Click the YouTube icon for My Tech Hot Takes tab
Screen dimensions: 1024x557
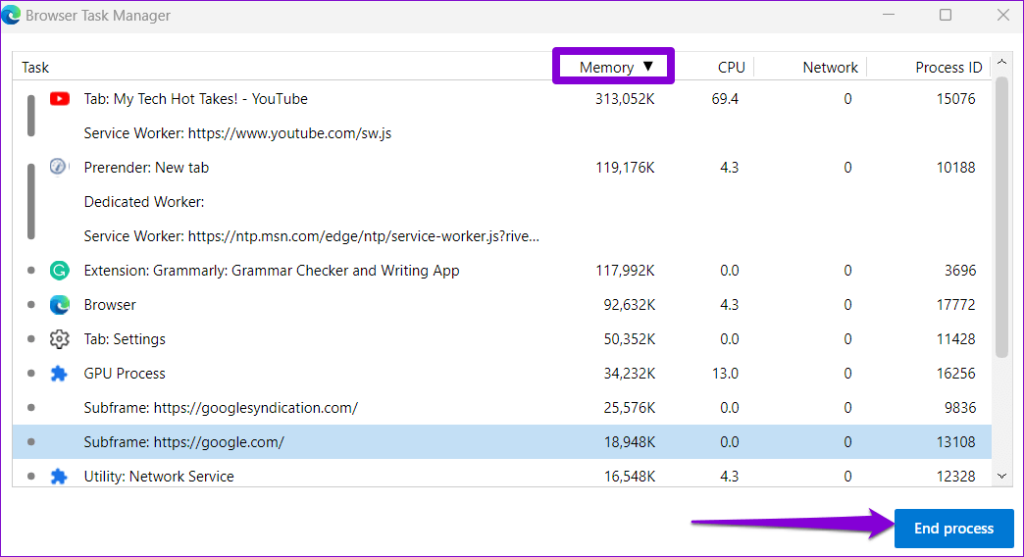[59, 99]
